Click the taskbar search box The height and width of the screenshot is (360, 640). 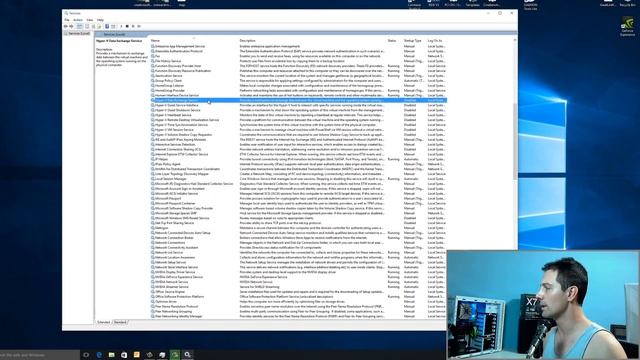(40, 355)
